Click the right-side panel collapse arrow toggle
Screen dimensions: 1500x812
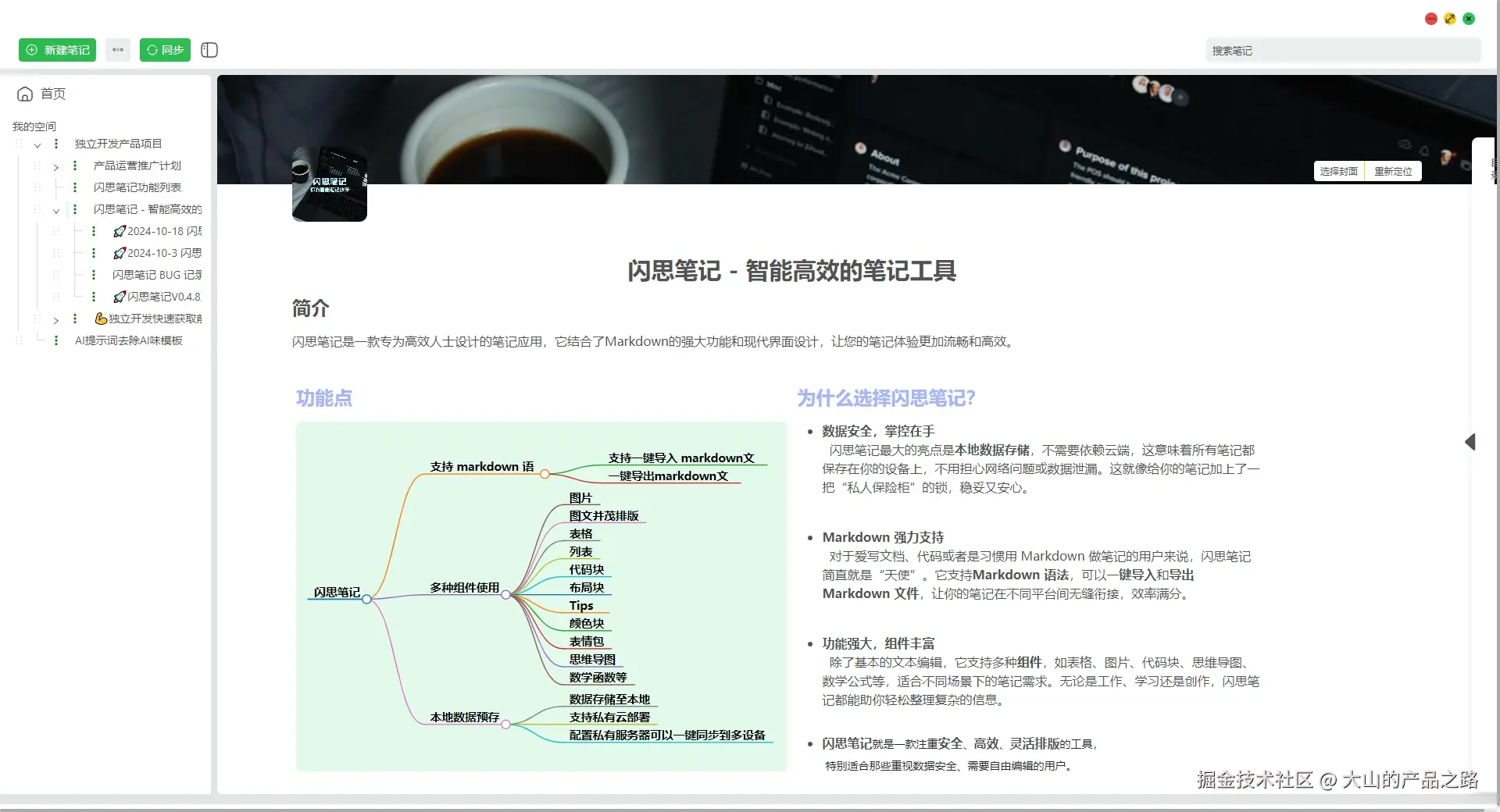(1470, 442)
